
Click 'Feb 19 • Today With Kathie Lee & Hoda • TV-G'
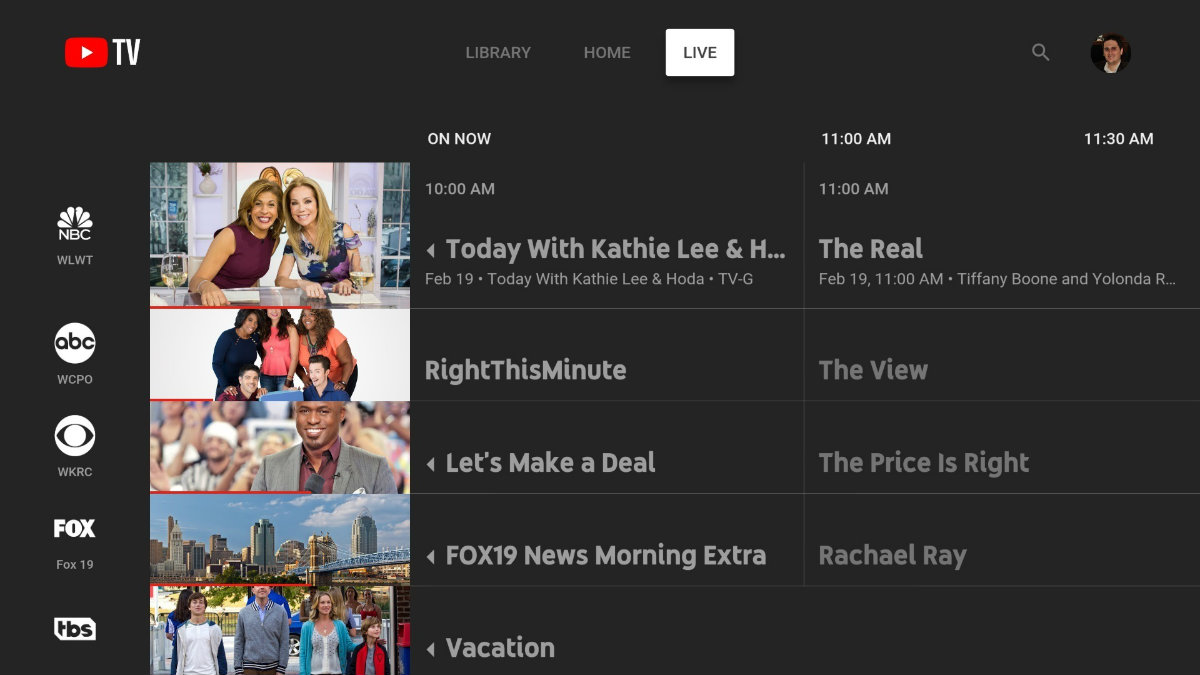pos(589,279)
